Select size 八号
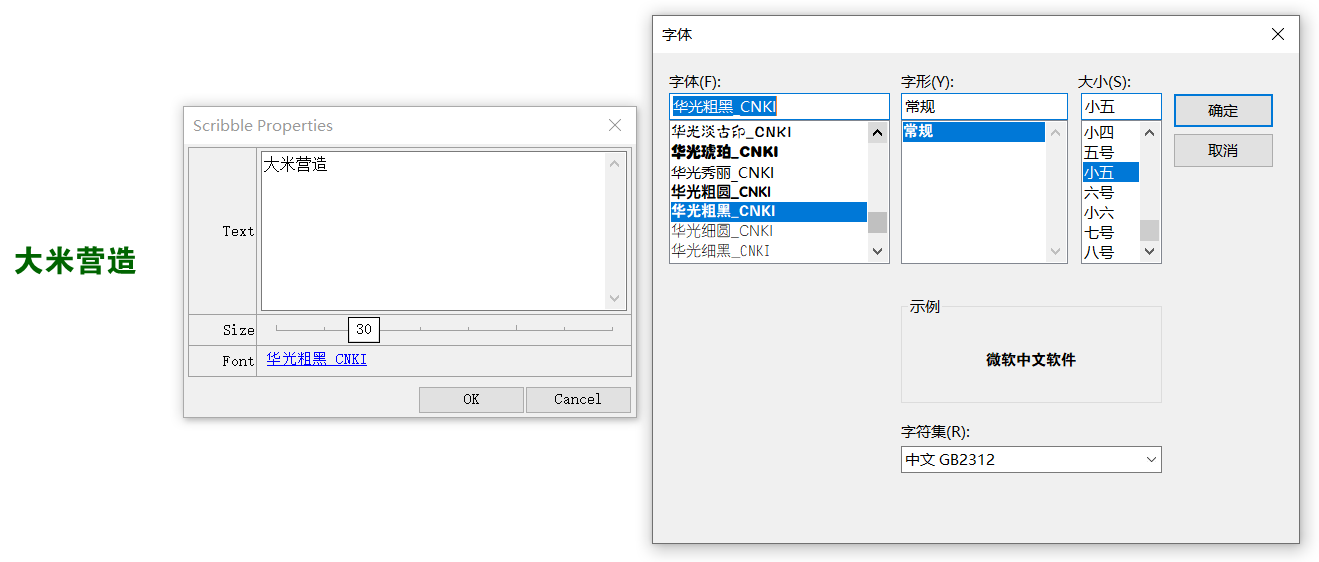The image size is (1319, 562). click(x=1110, y=252)
